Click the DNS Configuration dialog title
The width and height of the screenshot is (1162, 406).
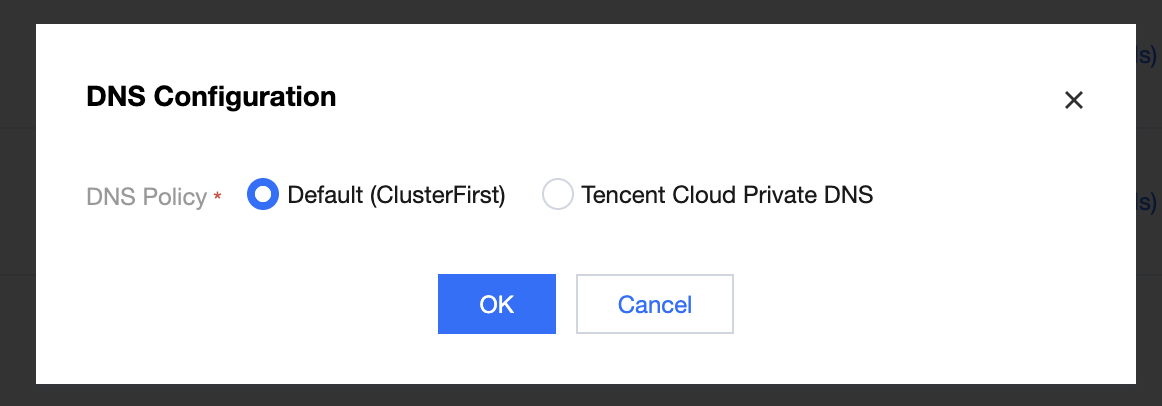(x=211, y=97)
